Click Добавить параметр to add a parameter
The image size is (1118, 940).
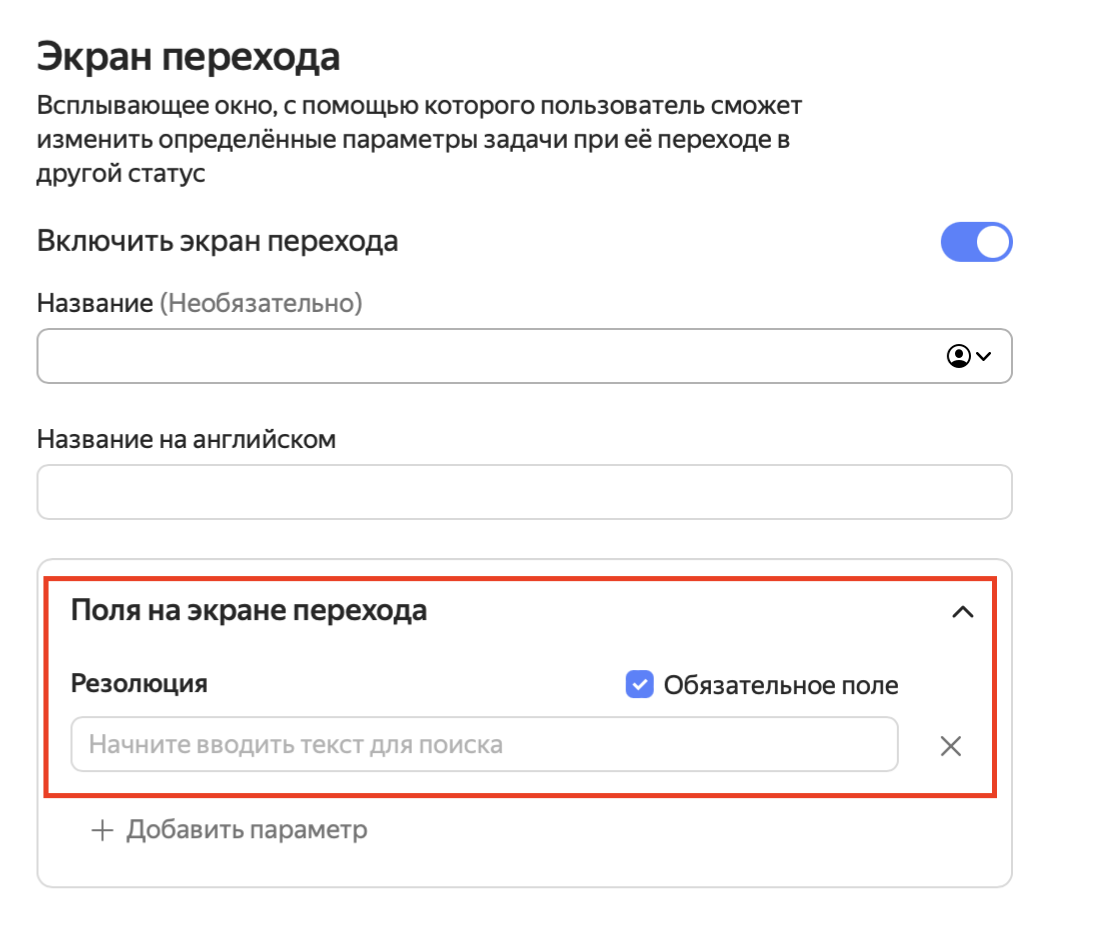[245, 829]
